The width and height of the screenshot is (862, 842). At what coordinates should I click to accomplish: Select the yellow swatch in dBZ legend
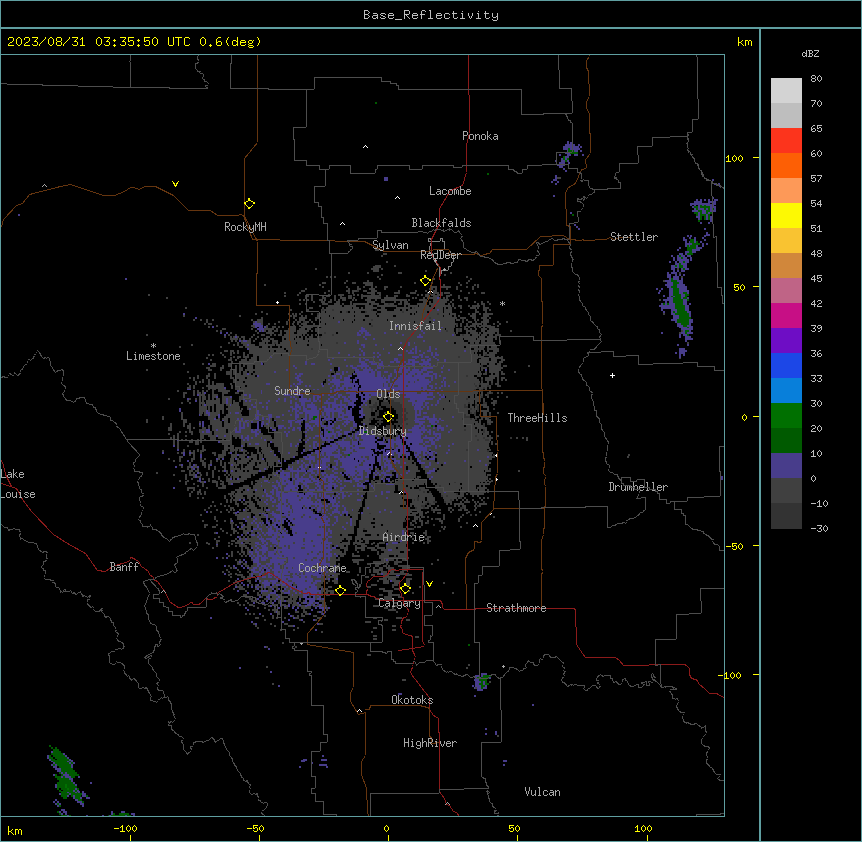(786, 215)
